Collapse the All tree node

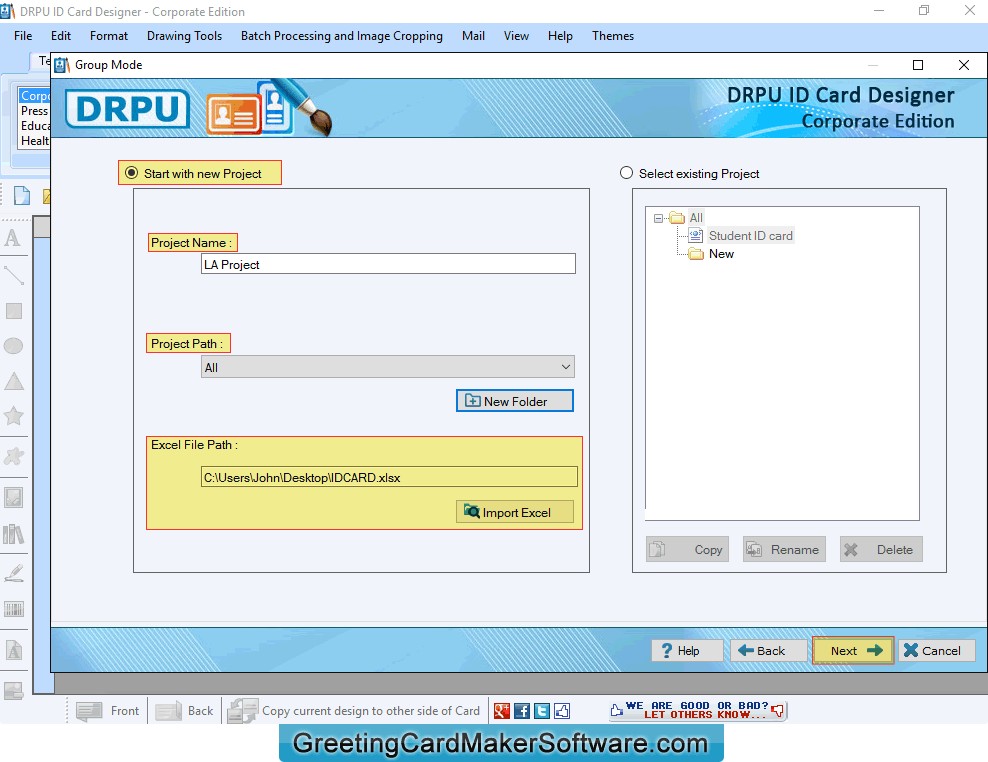[658, 218]
